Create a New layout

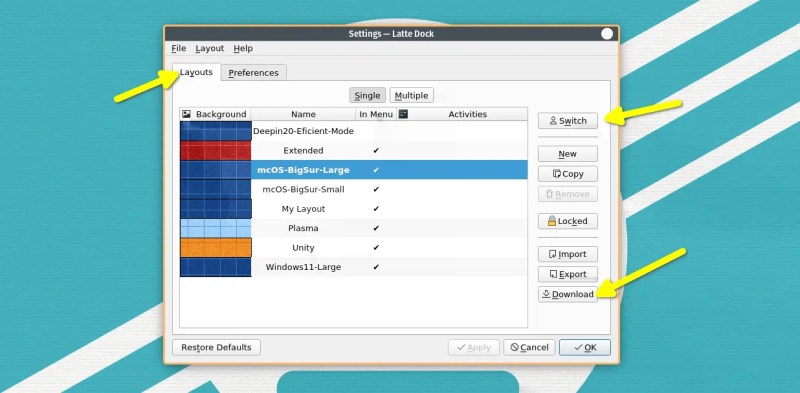pos(567,154)
